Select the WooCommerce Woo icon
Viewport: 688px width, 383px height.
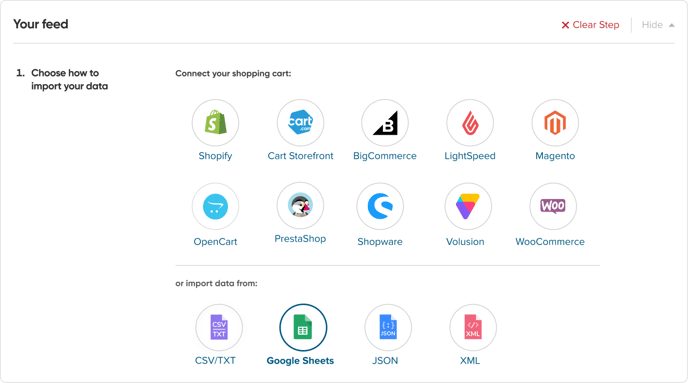pos(553,206)
